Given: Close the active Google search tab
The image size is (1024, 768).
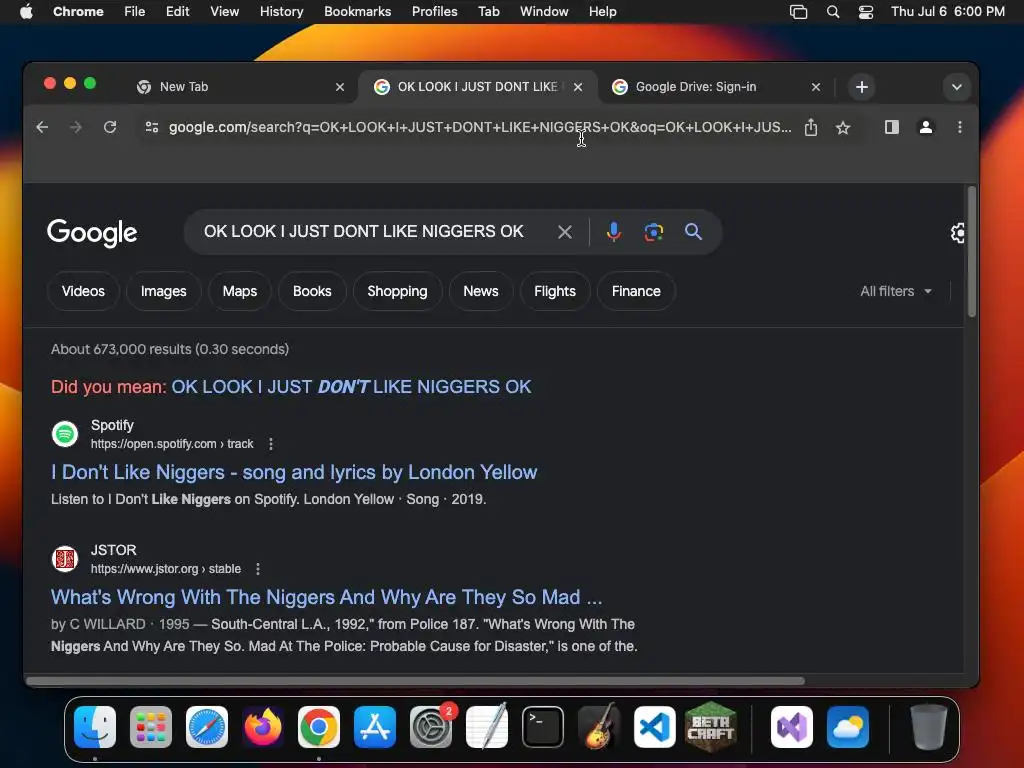Looking at the screenshot, I should [578, 87].
